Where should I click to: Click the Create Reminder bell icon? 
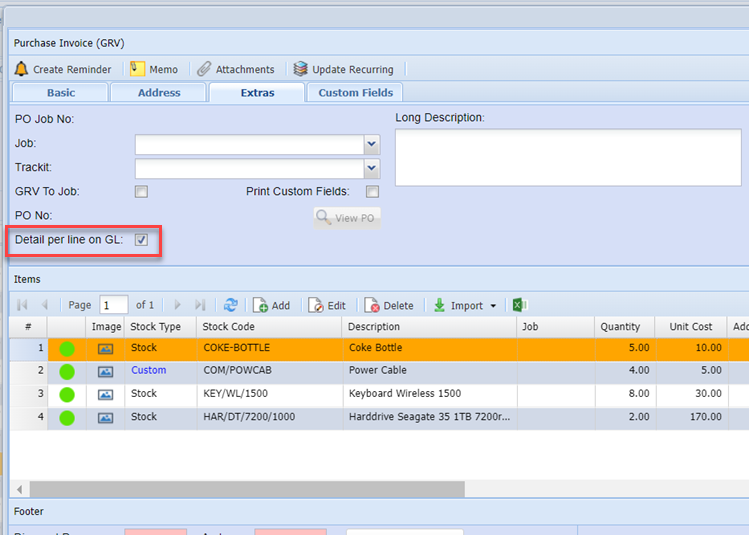[21, 69]
